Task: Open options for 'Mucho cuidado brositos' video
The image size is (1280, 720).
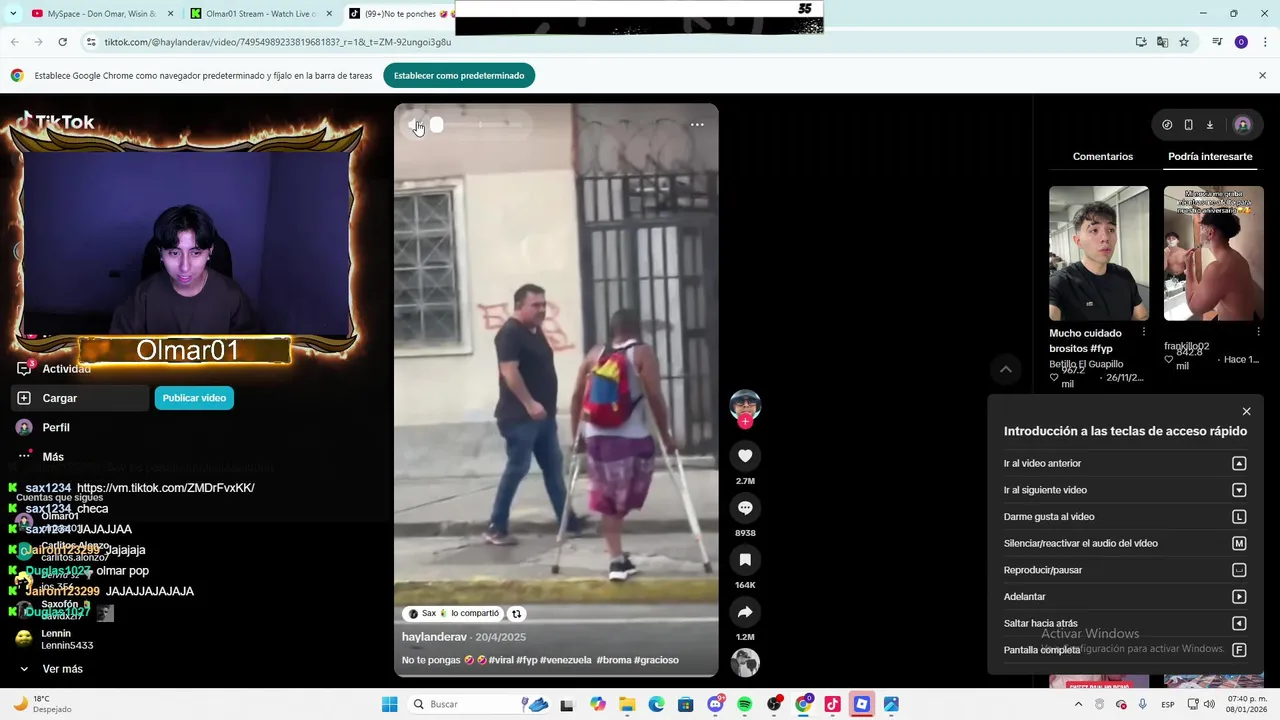Action: (1144, 332)
